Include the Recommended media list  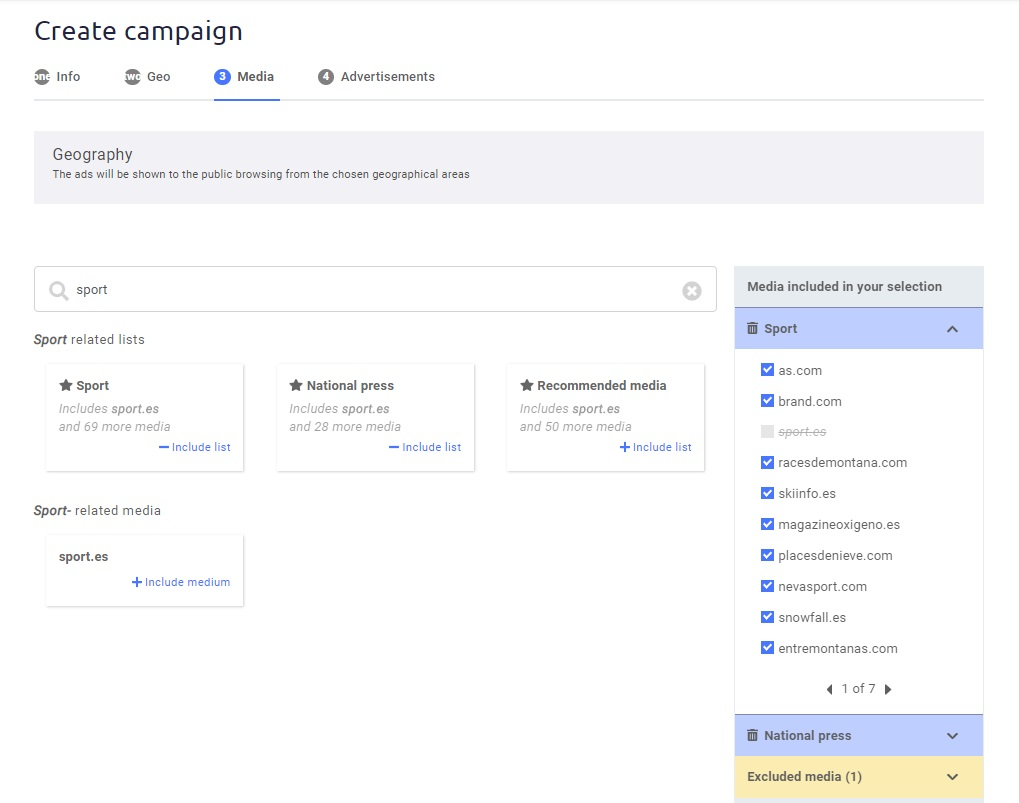[x=655, y=447]
